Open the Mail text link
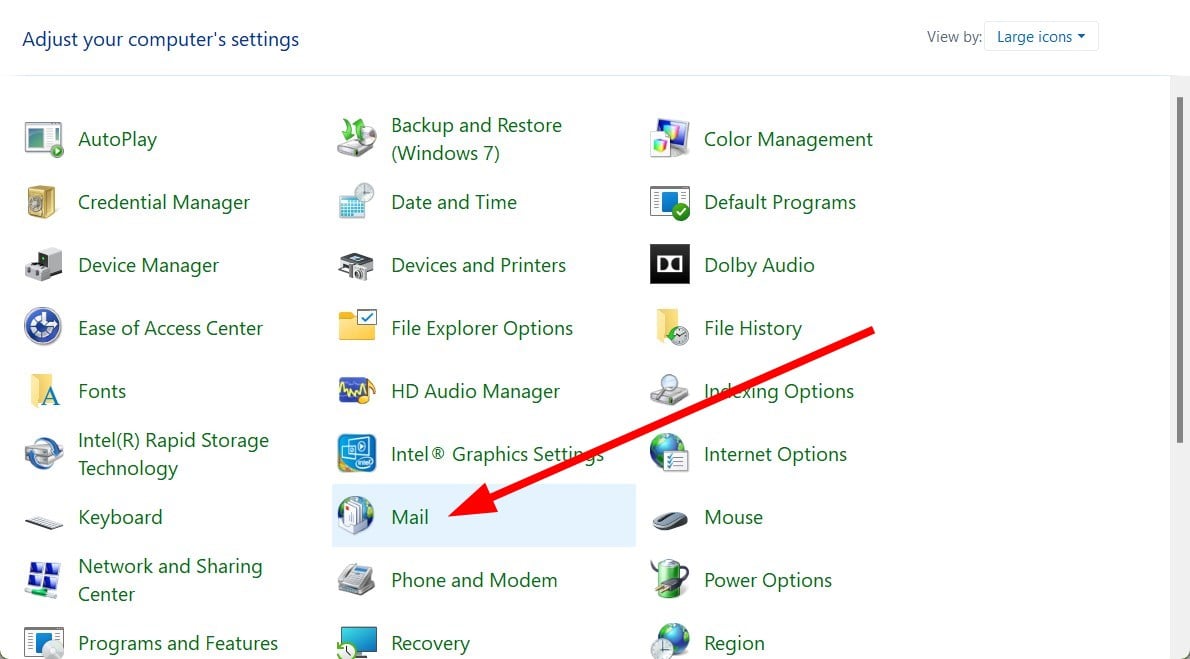The width and height of the screenshot is (1190, 659). (x=410, y=517)
